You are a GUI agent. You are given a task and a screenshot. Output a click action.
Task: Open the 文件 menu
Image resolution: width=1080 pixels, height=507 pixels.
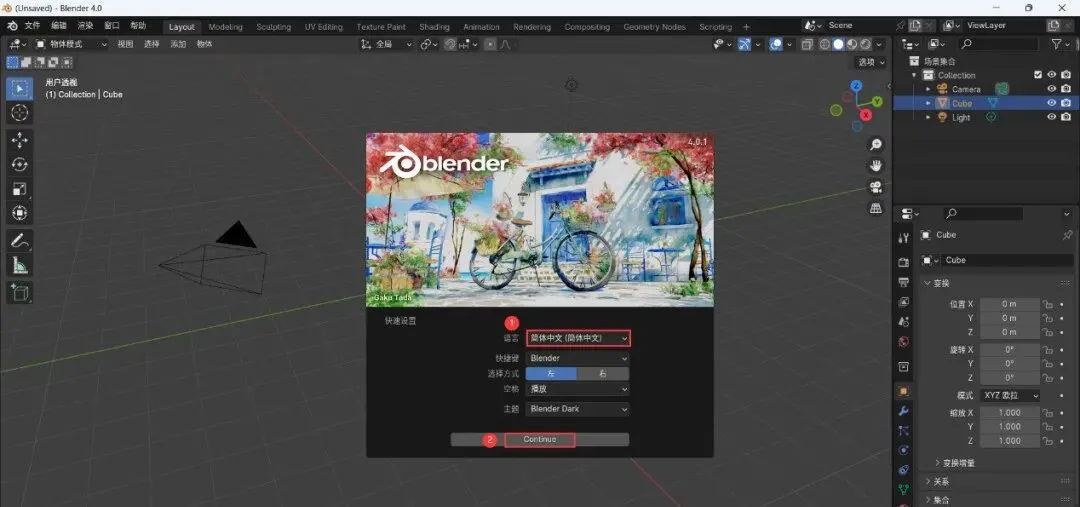[x=32, y=26]
